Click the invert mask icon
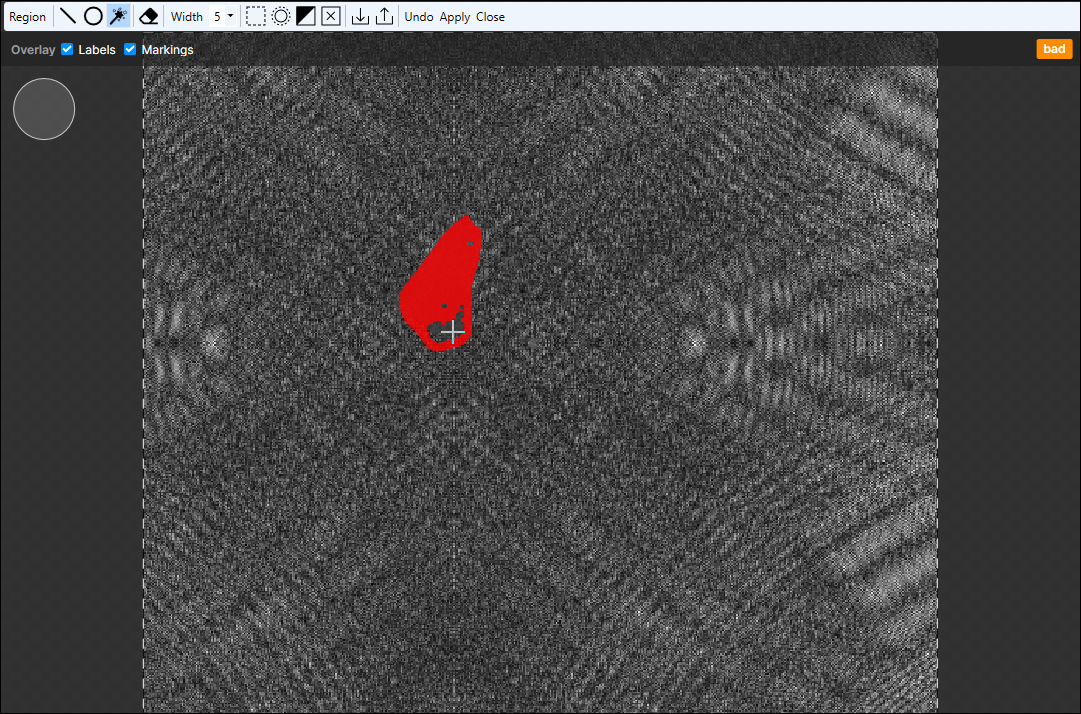 pos(306,16)
